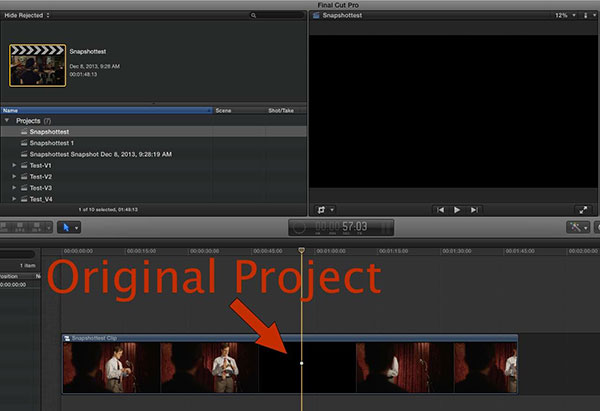Select the Test-V3 project name
The height and width of the screenshot is (411, 600).
click(41, 188)
